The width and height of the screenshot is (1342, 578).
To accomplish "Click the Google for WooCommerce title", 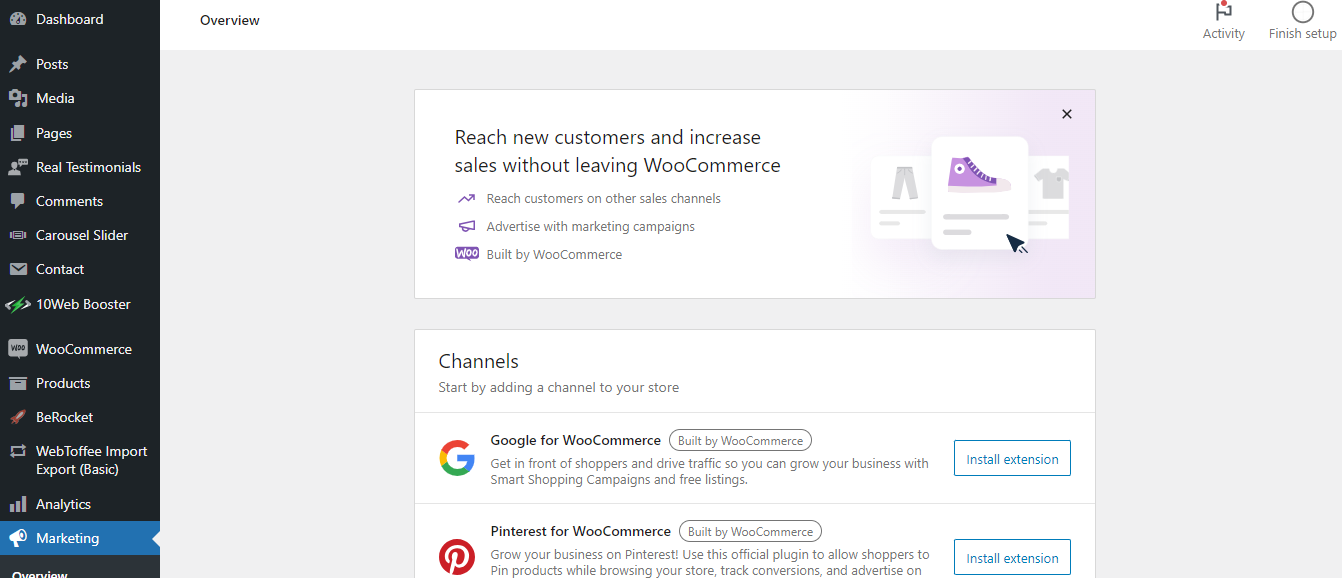I will 576,440.
